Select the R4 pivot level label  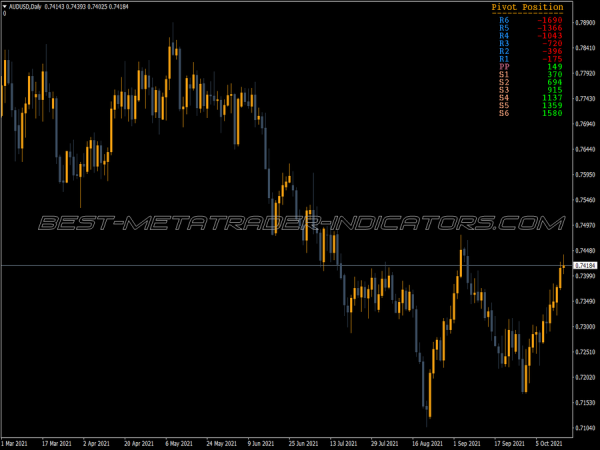tap(504, 36)
